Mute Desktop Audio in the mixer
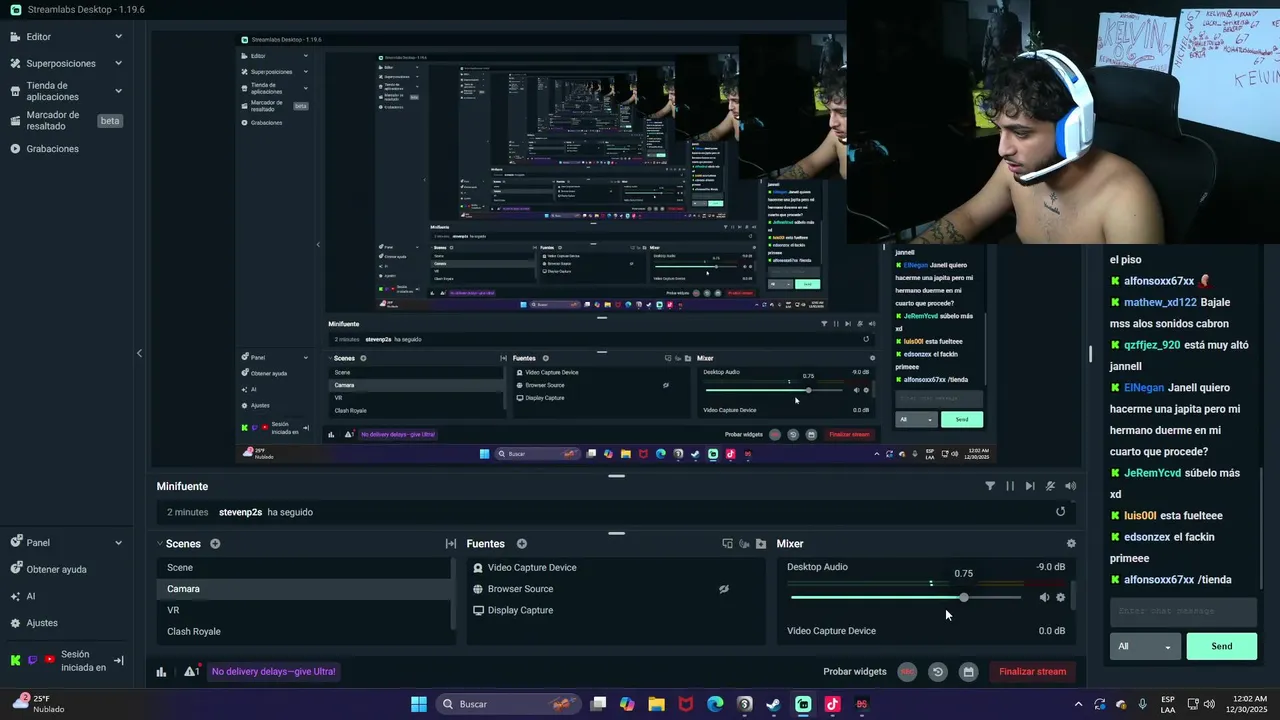The image size is (1280, 720). pyautogui.click(x=1044, y=598)
